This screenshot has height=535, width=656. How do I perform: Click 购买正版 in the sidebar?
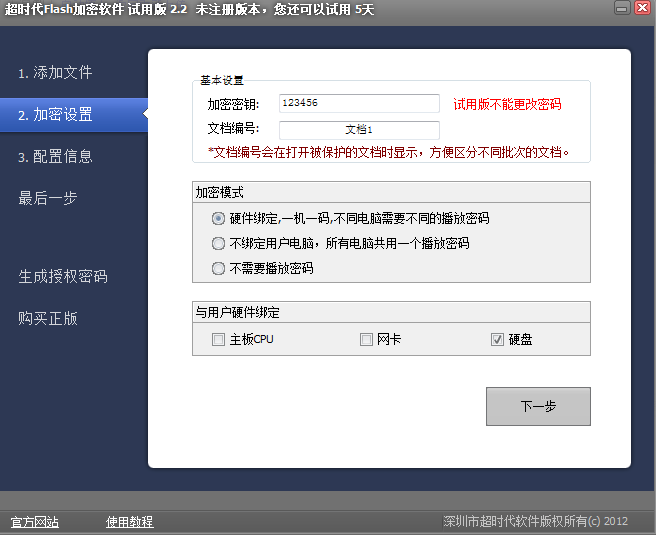pos(47,318)
